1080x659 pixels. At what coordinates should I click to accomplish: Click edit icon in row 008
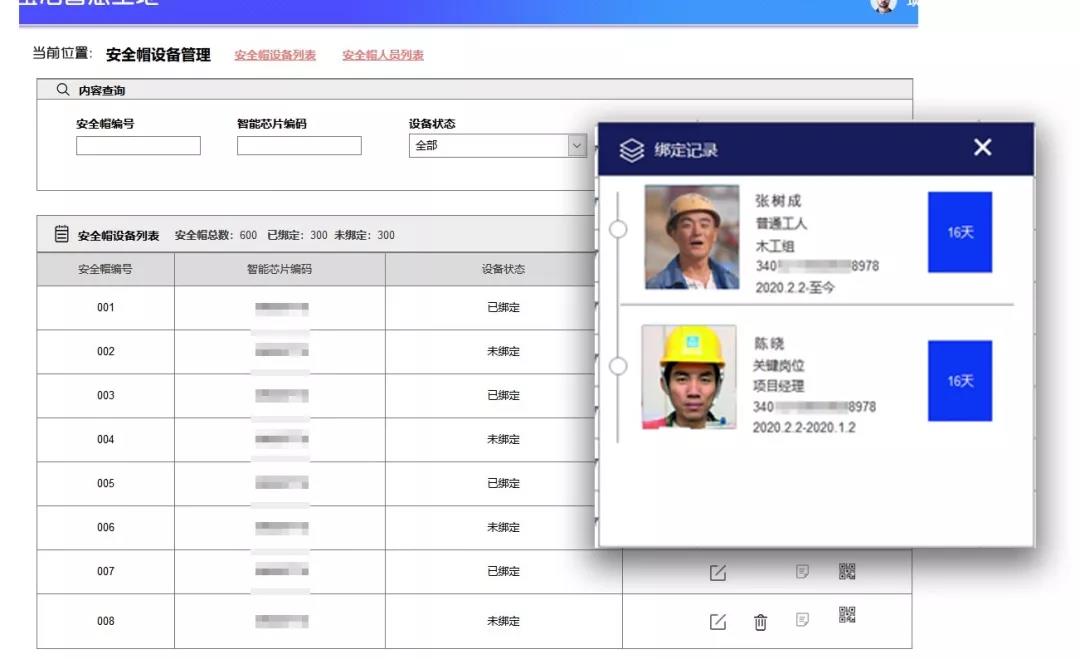click(x=717, y=622)
